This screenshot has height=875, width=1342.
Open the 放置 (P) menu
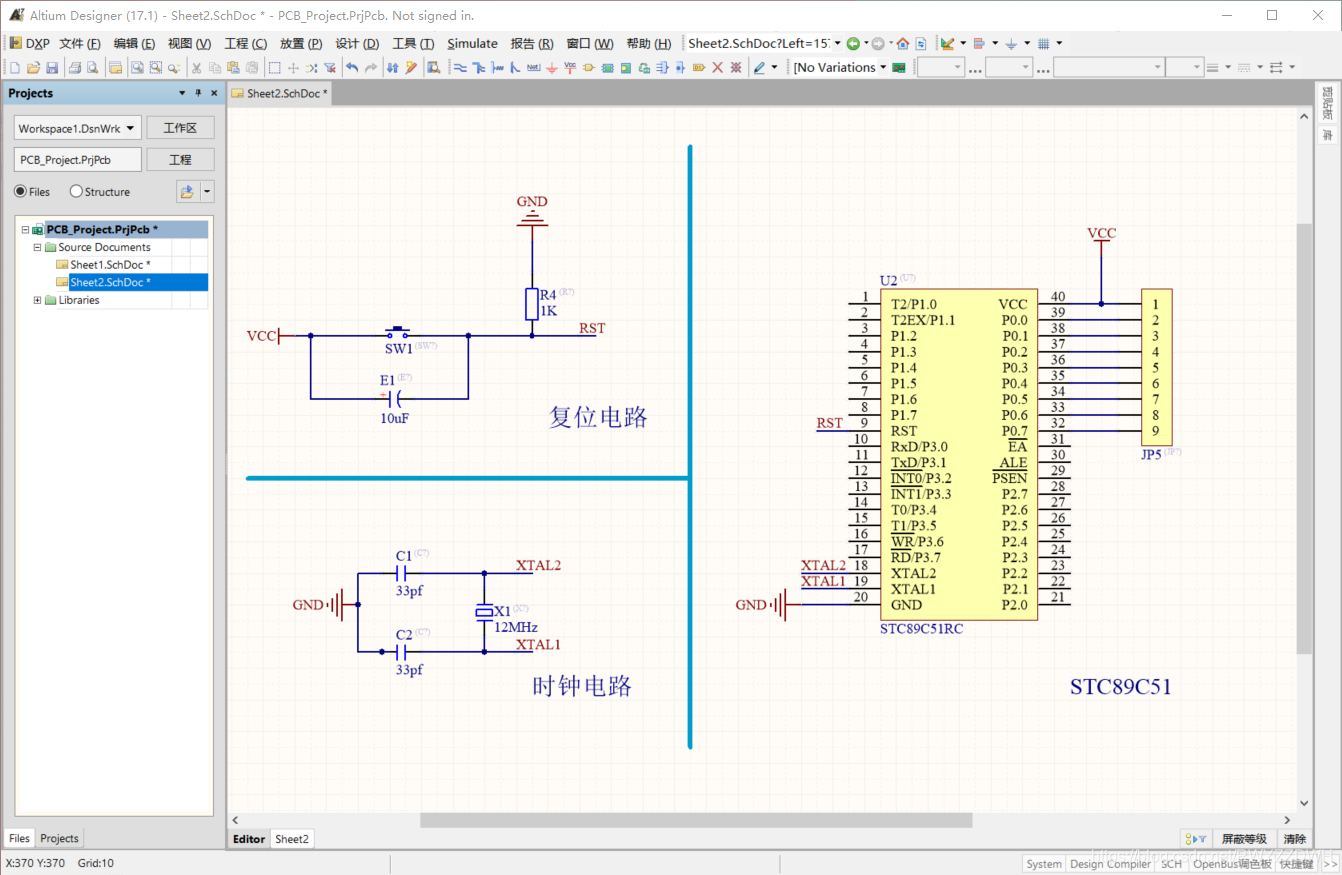point(301,43)
